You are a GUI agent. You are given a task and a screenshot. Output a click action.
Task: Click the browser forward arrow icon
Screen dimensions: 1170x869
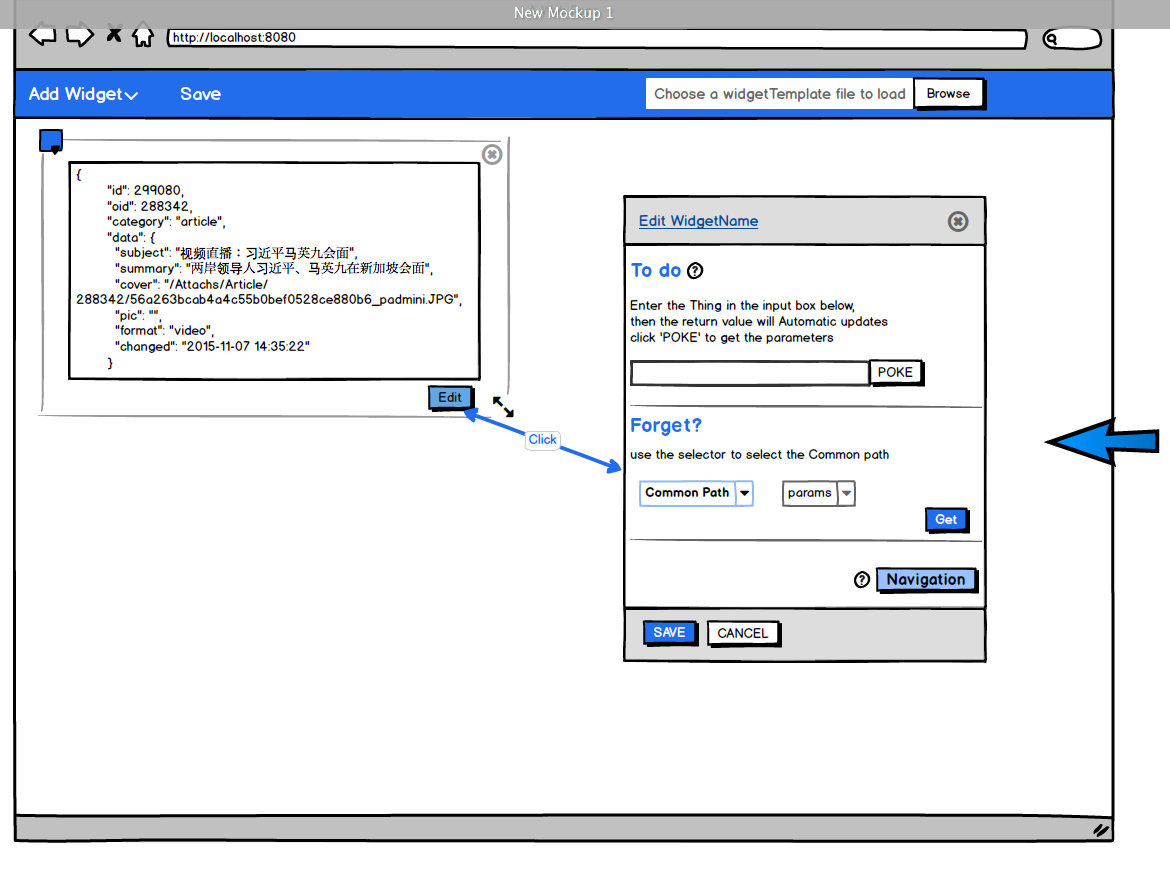80,37
